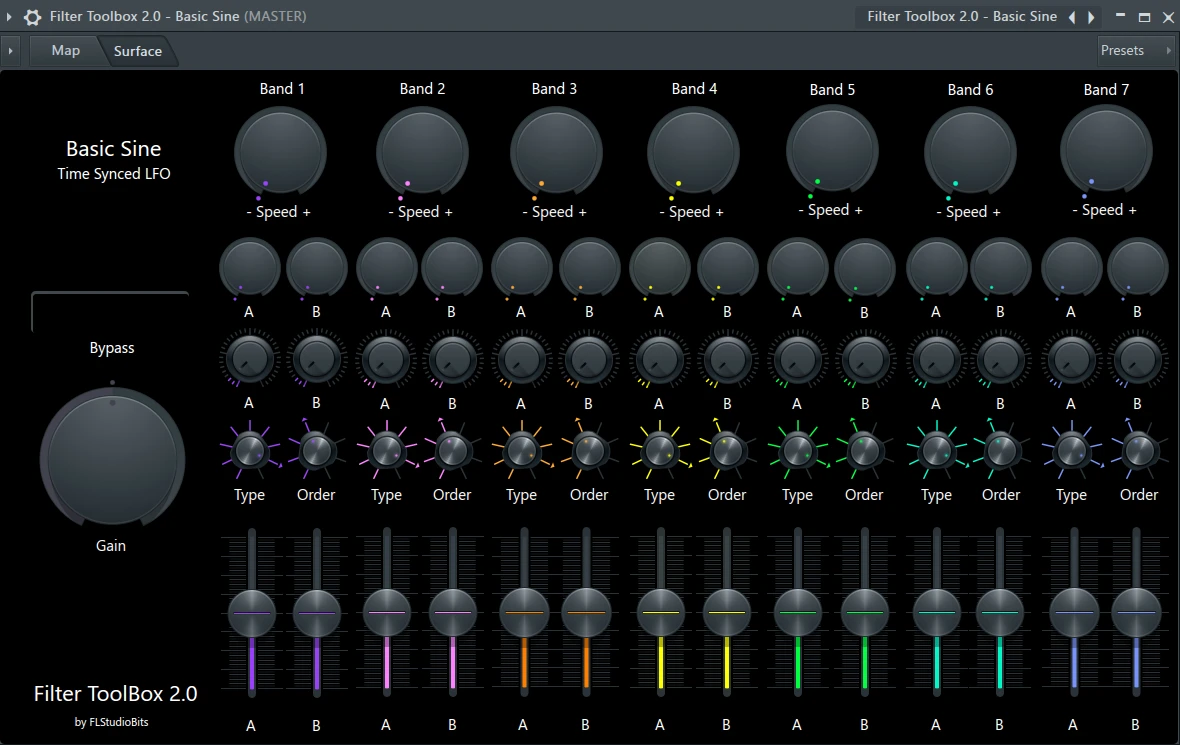Click Band 3 small ringed knob A

[522, 360]
